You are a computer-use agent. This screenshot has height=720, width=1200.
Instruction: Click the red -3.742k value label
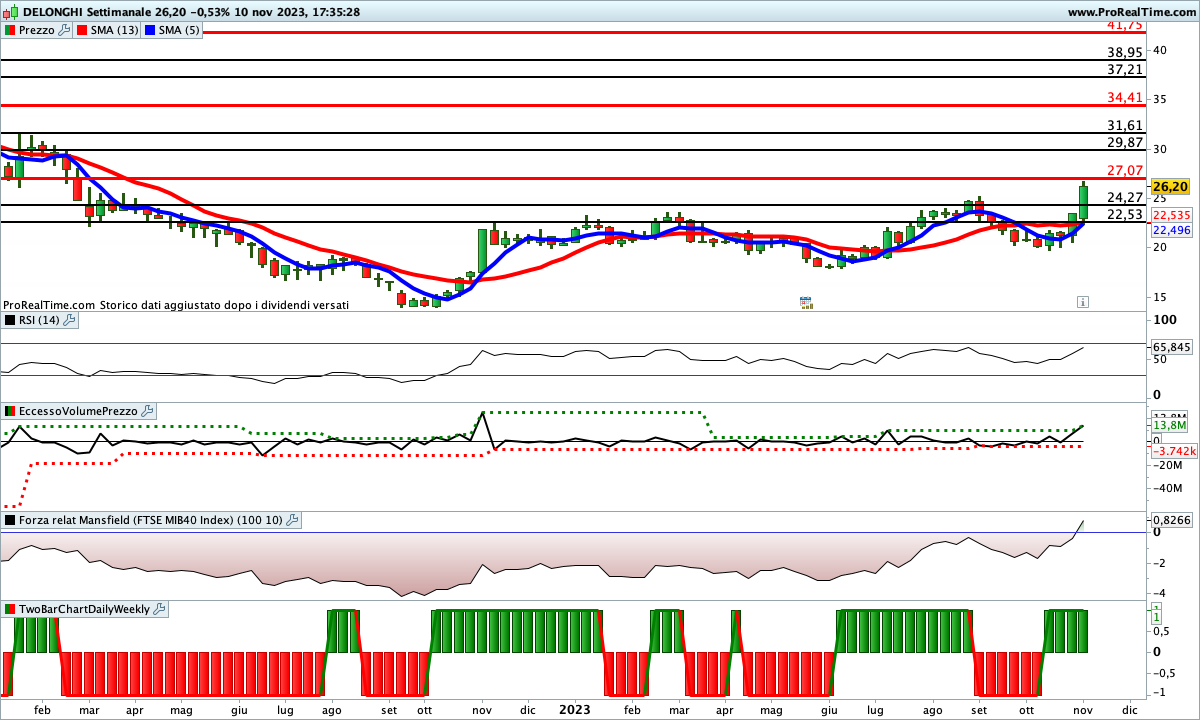(1174, 451)
